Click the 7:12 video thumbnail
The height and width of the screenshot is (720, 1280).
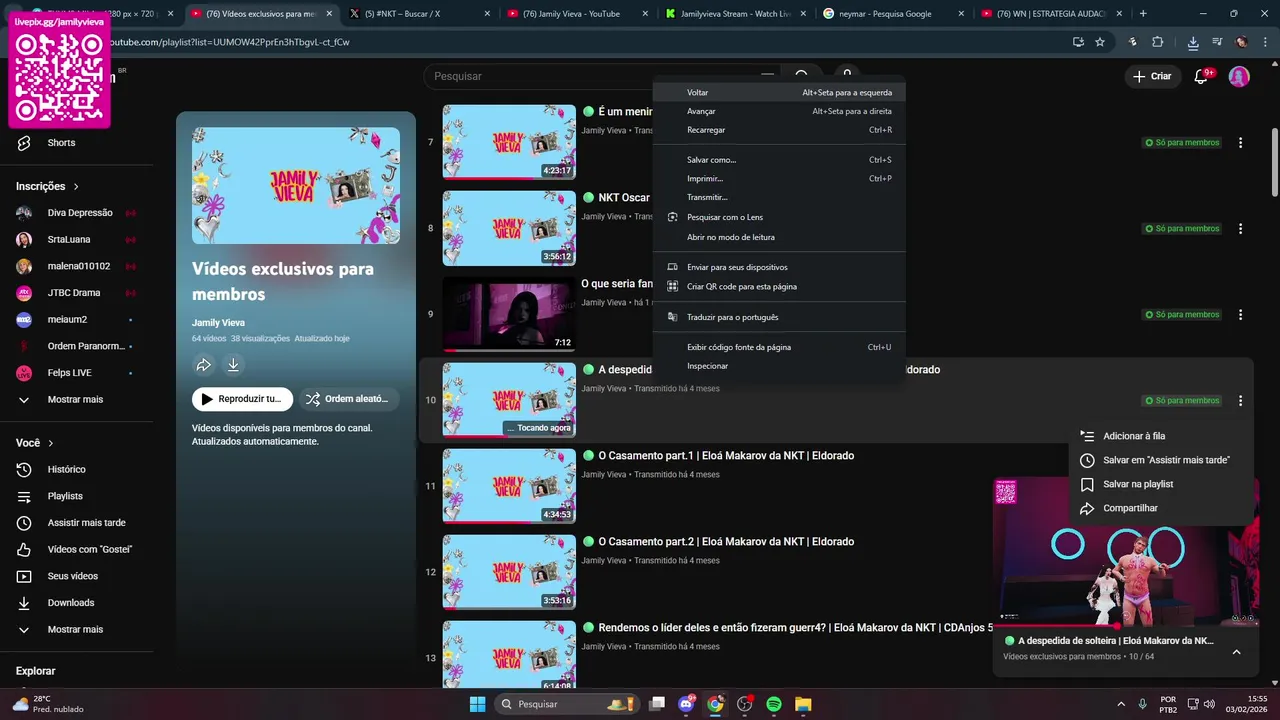coord(509,314)
